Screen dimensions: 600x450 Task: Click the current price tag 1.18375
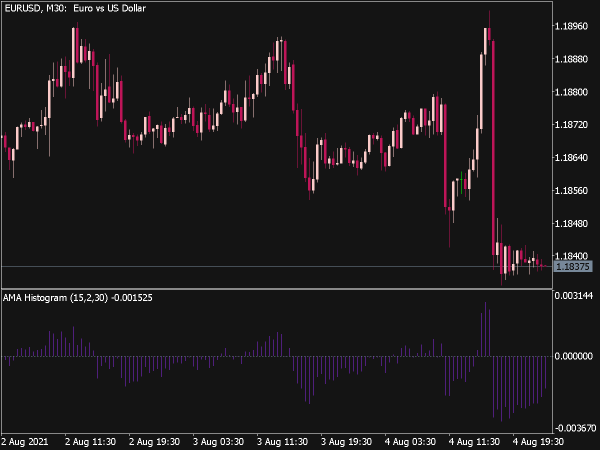pyautogui.click(x=573, y=266)
